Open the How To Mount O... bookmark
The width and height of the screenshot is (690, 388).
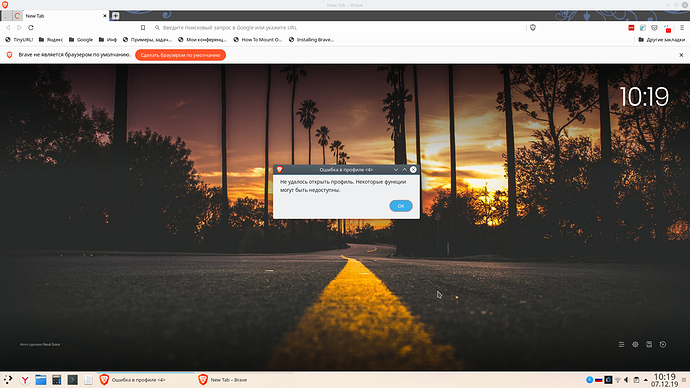click(257, 40)
